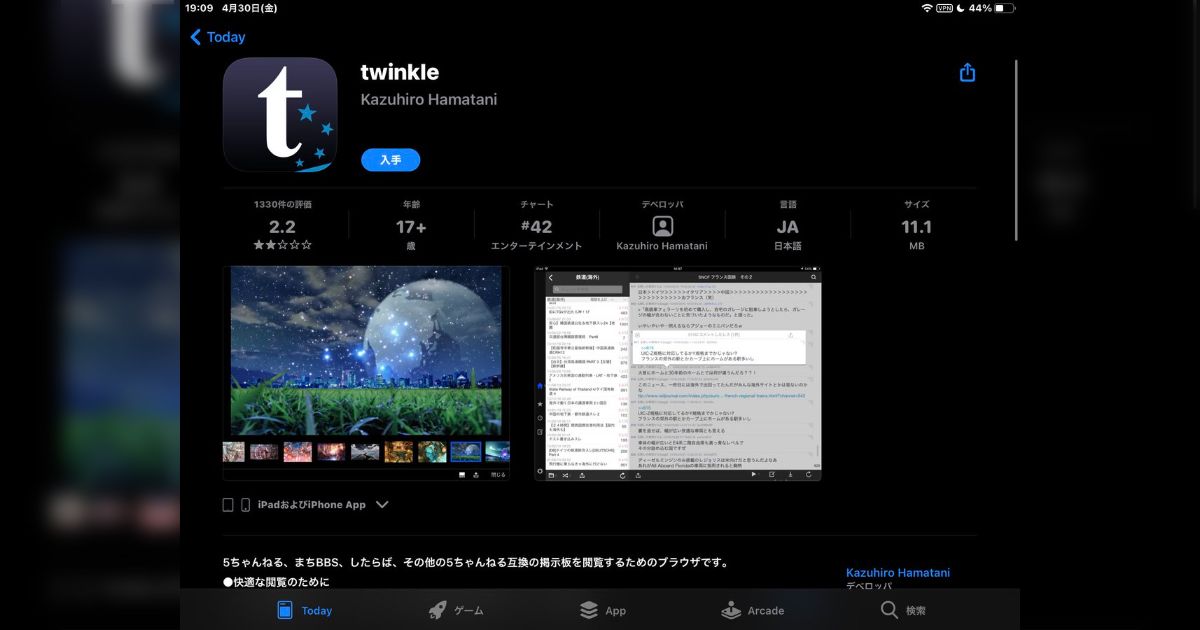Tap the 入手 button to get the app

click(x=390, y=159)
